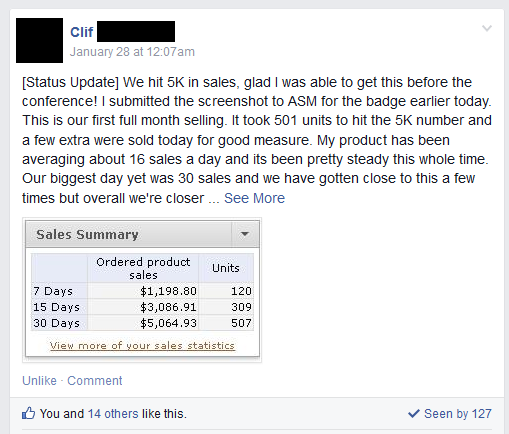Open View more of your sales statistics

(142, 346)
